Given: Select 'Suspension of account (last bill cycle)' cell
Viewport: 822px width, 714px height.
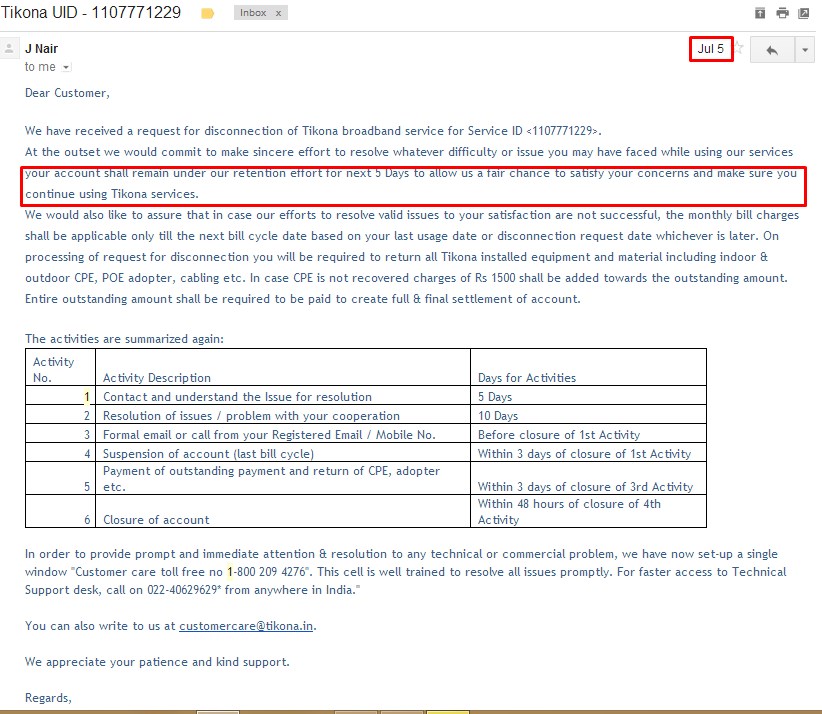Looking at the screenshot, I should tap(283, 453).
